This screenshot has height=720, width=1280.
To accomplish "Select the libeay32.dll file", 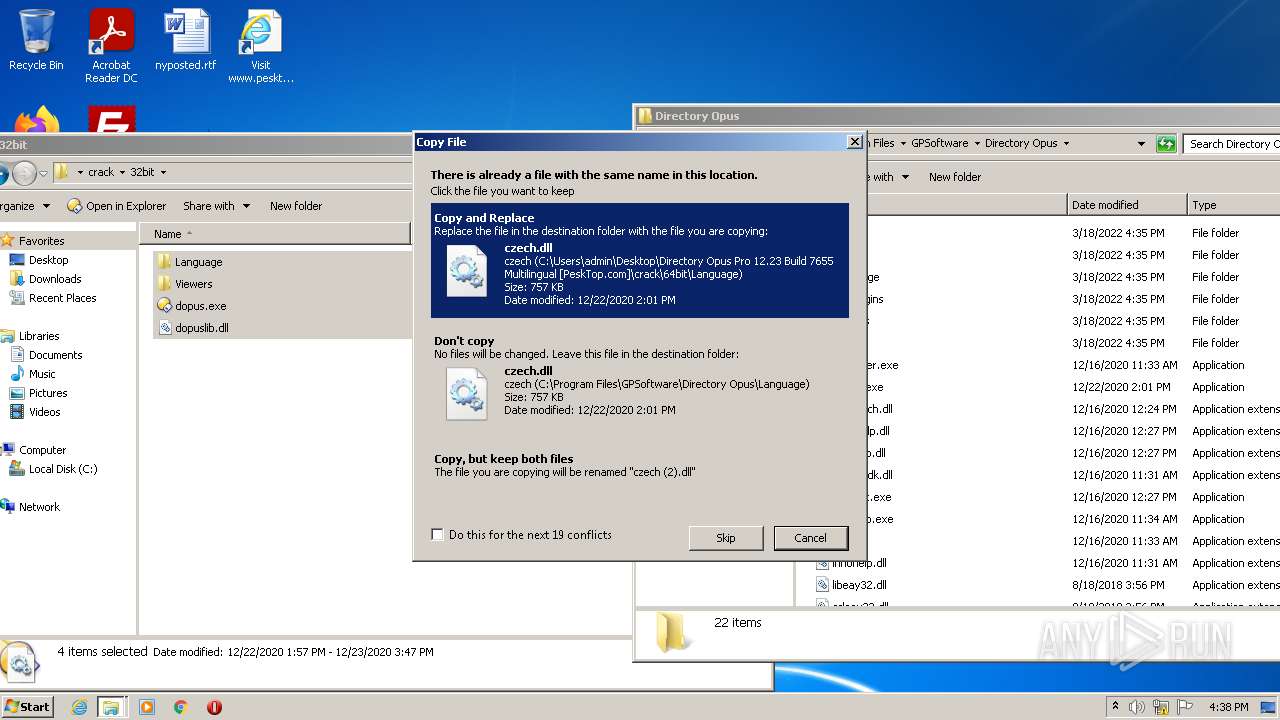I will click(859, 585).
